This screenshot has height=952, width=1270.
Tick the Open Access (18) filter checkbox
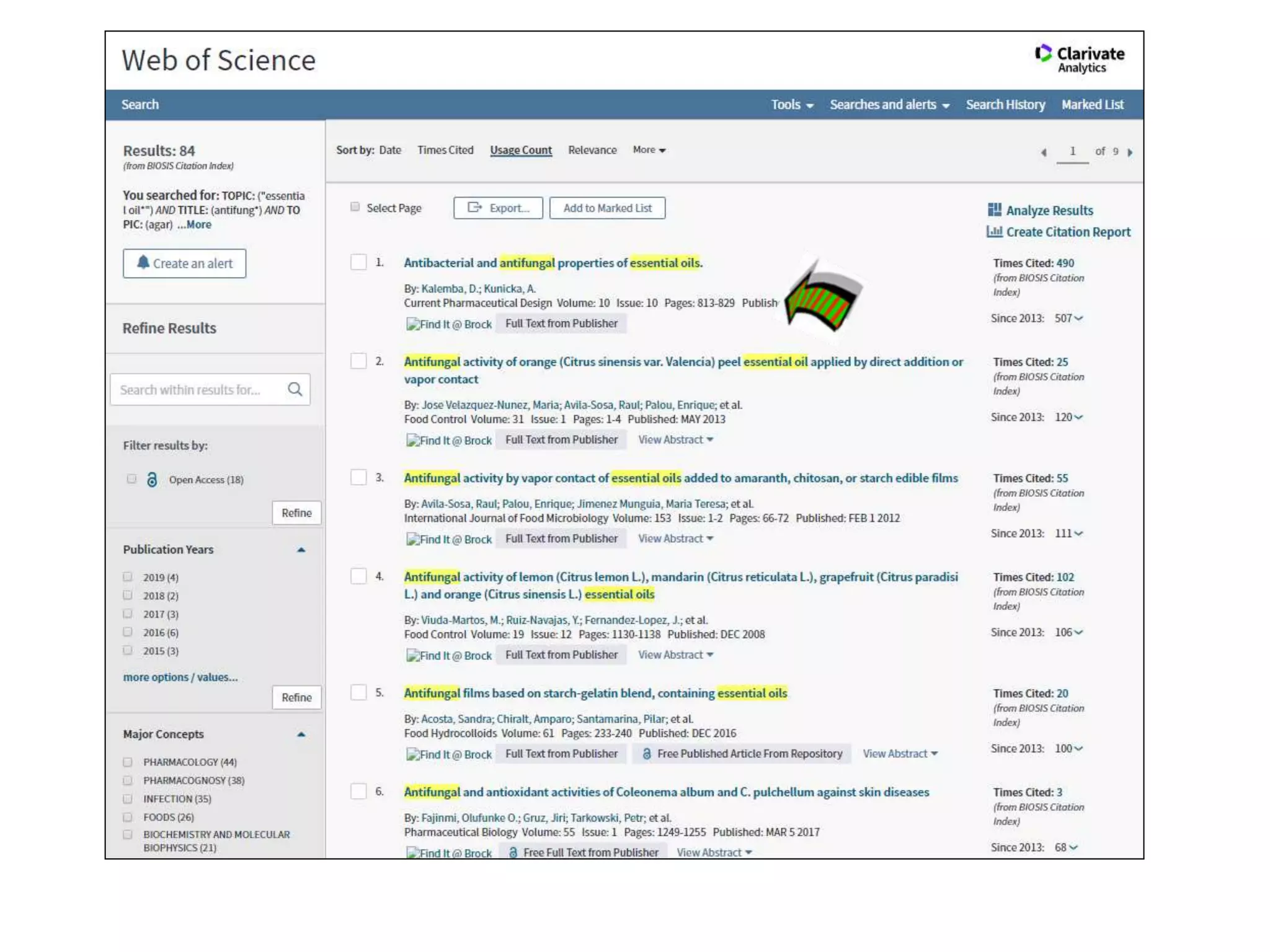pyautogui.click(x=131, y=478)
